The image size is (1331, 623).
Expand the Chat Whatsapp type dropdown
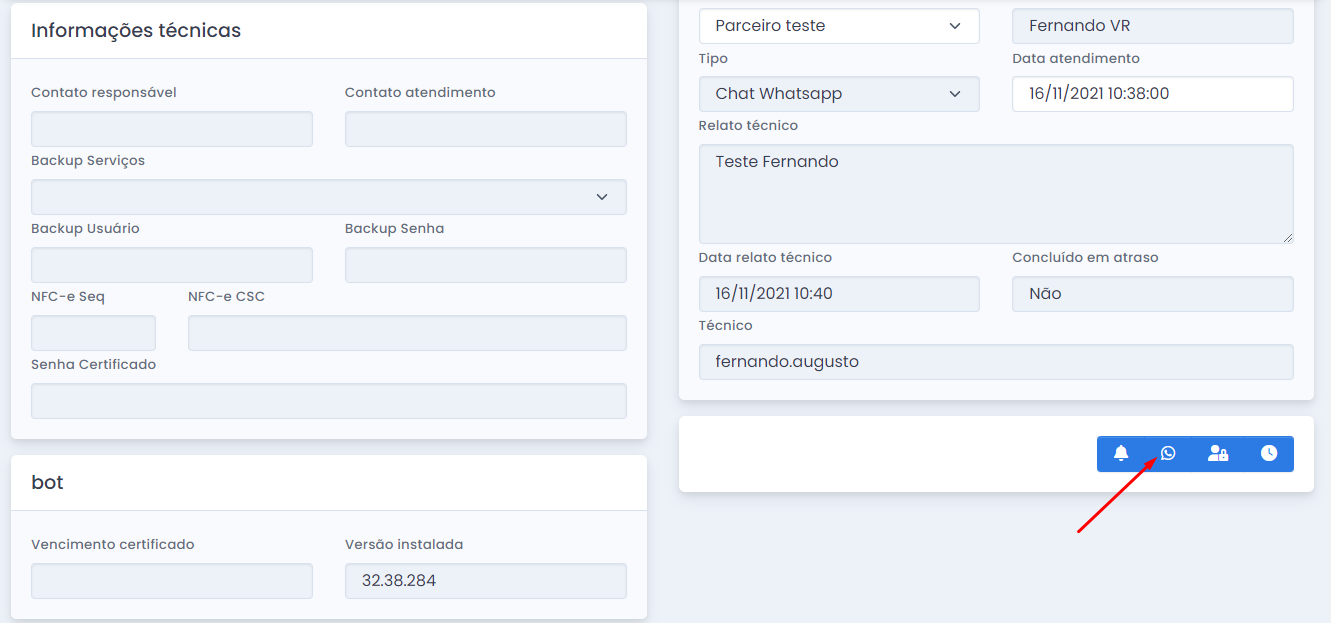[x=838, y=94]
